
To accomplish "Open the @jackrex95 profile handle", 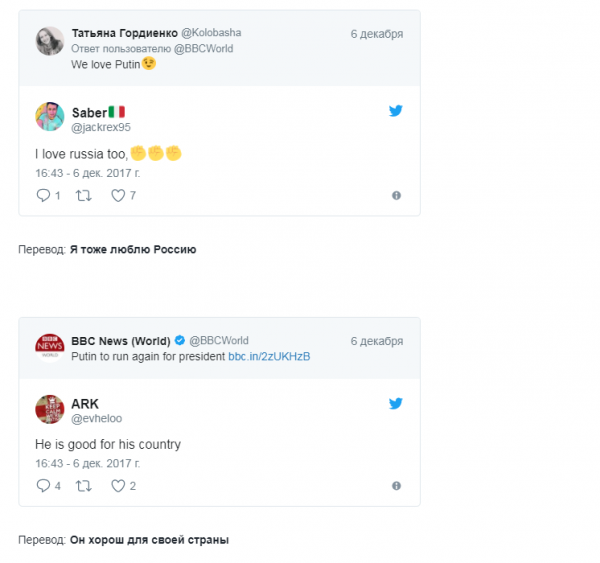I will click(101, 127).
